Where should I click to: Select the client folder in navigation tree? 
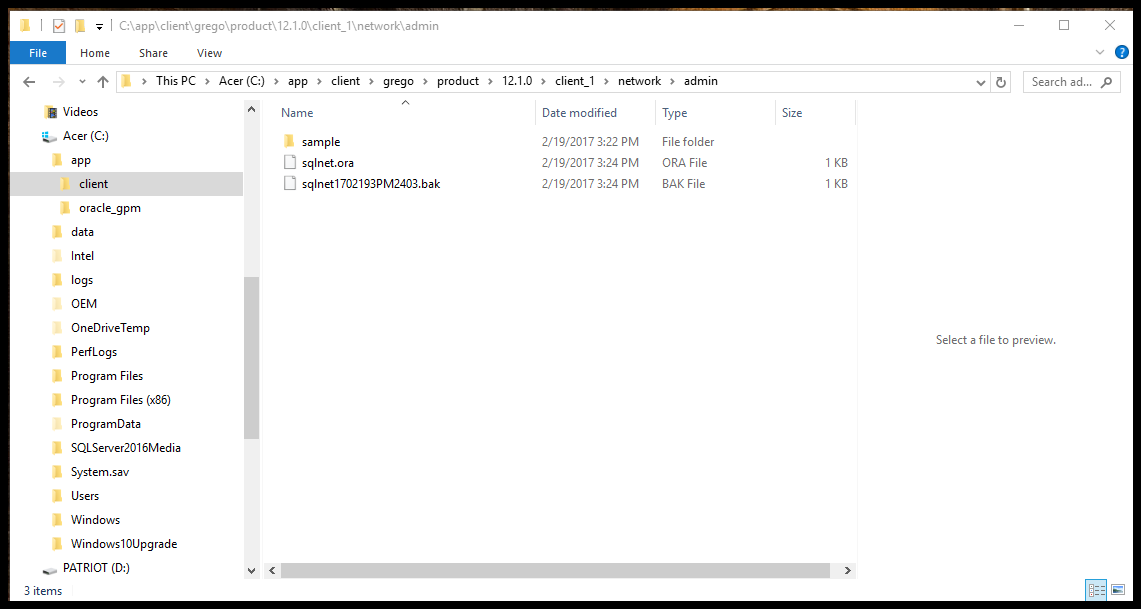point(93,184)
